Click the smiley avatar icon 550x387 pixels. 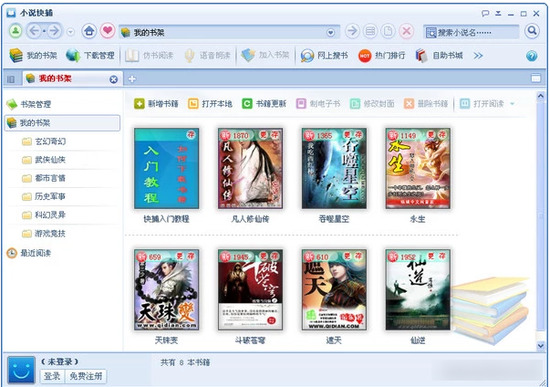[21, 370]
